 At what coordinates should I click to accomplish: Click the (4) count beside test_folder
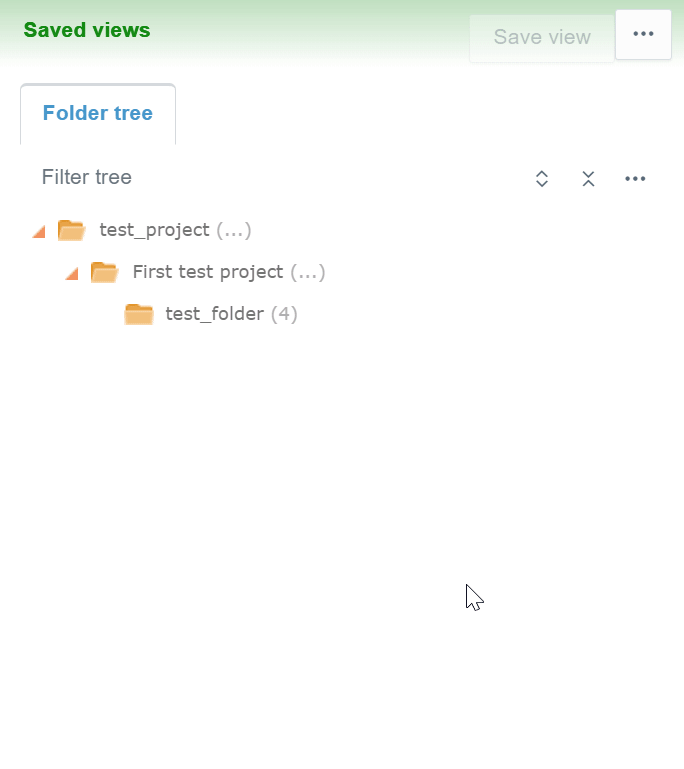pos(284,314)
